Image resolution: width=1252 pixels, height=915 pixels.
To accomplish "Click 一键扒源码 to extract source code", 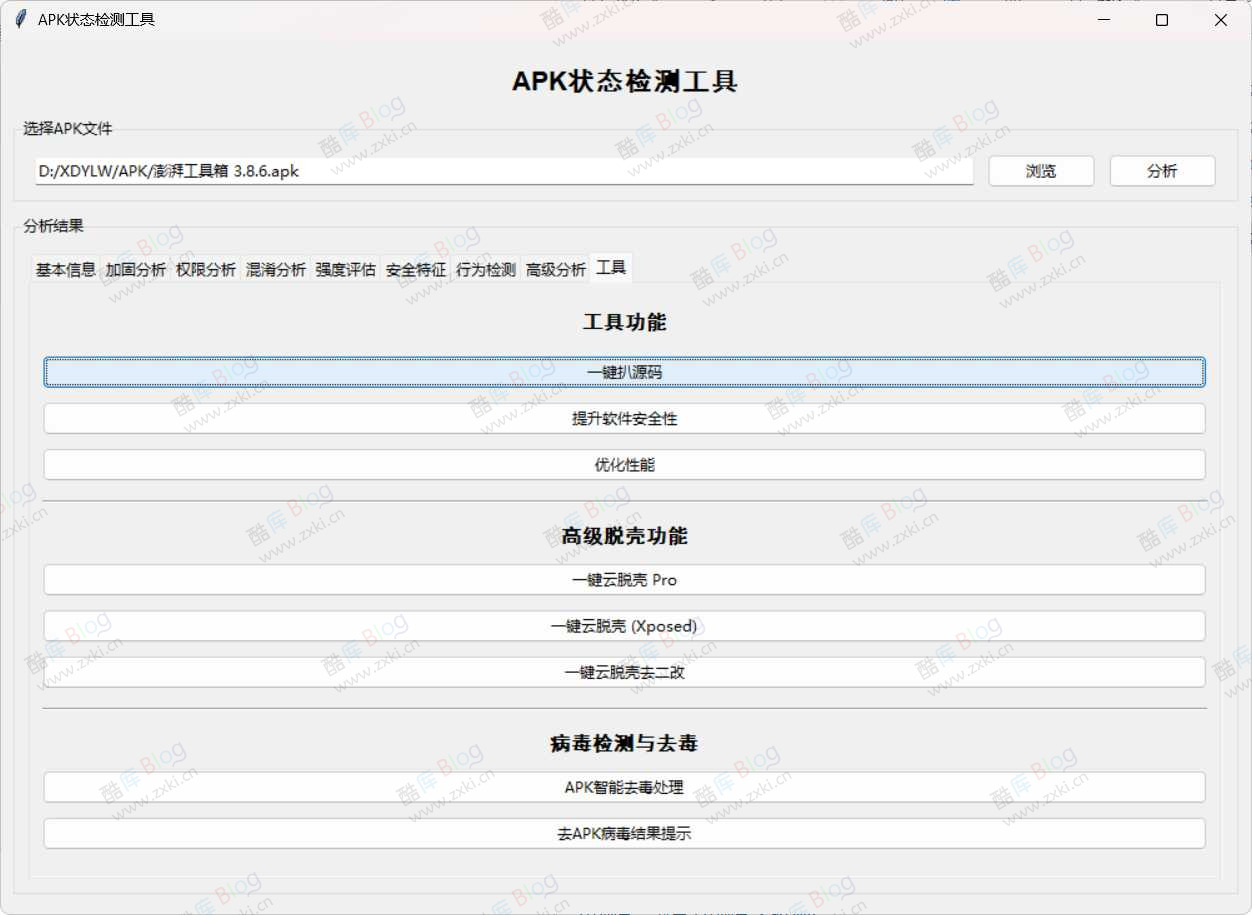I will click(624, 371).
